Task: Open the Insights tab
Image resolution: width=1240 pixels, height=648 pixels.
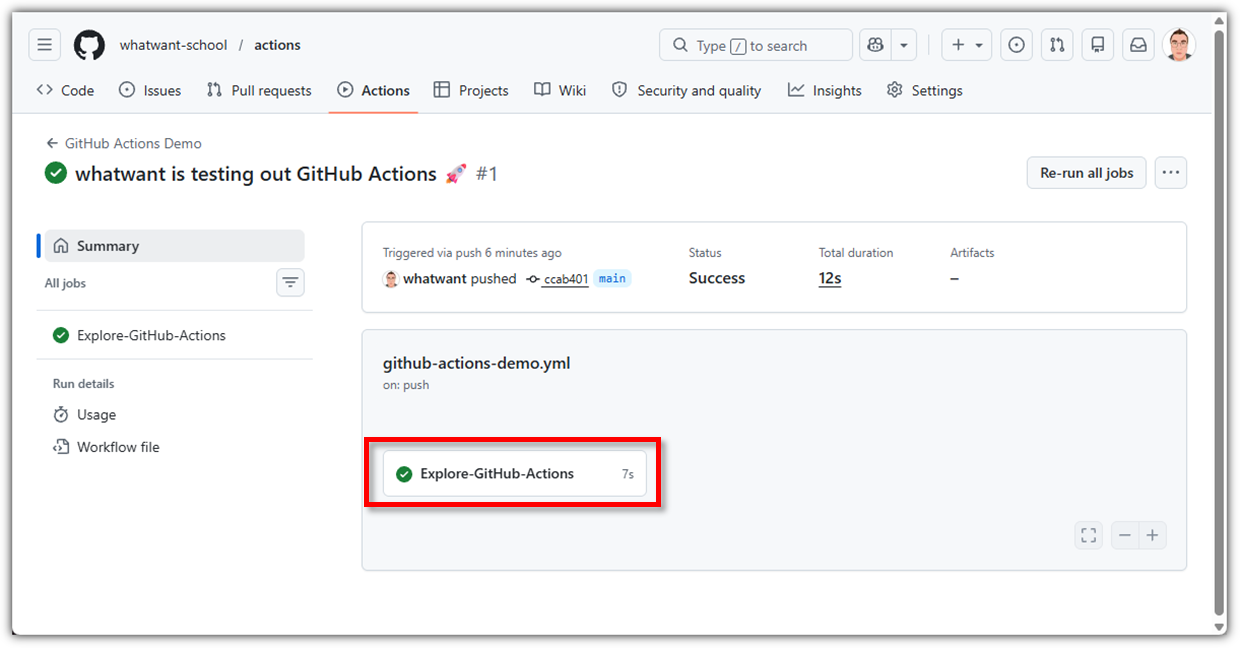Action: 824,90
